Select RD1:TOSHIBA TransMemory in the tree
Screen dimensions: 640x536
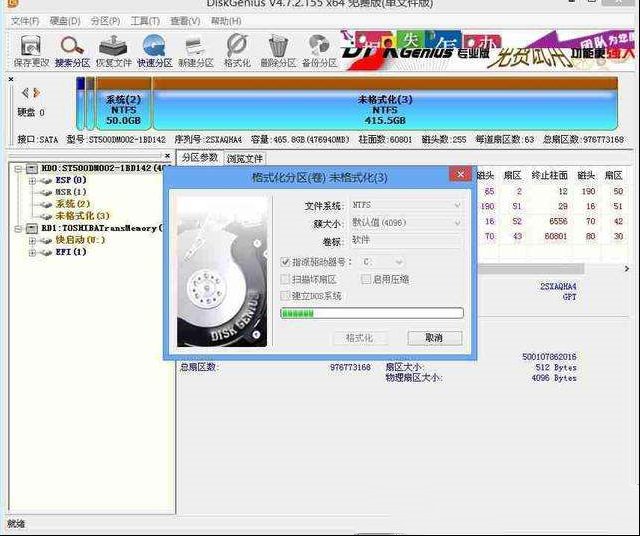click(102, 228)
